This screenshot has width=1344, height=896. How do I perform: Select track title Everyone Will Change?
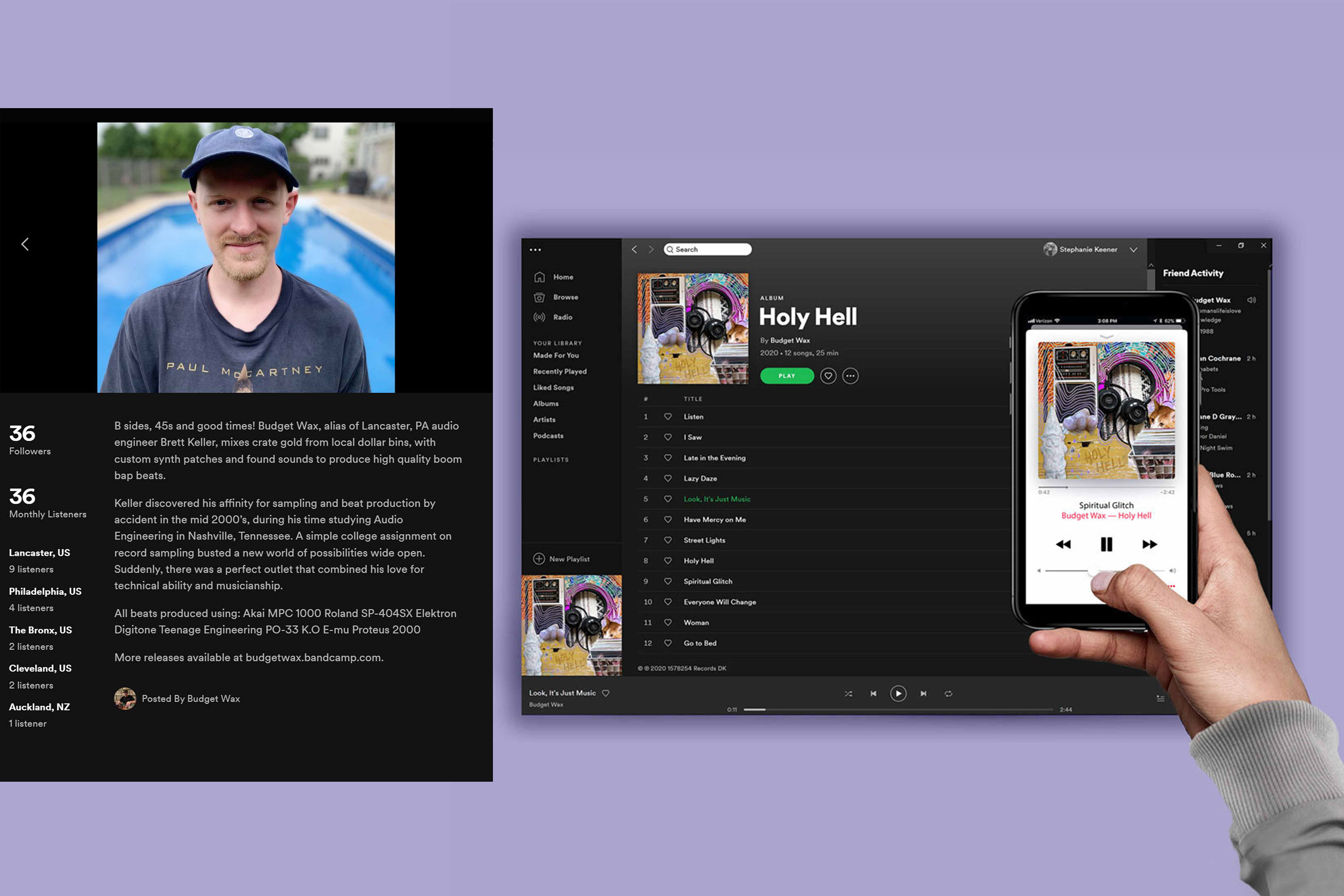click(x=720, y=602)
